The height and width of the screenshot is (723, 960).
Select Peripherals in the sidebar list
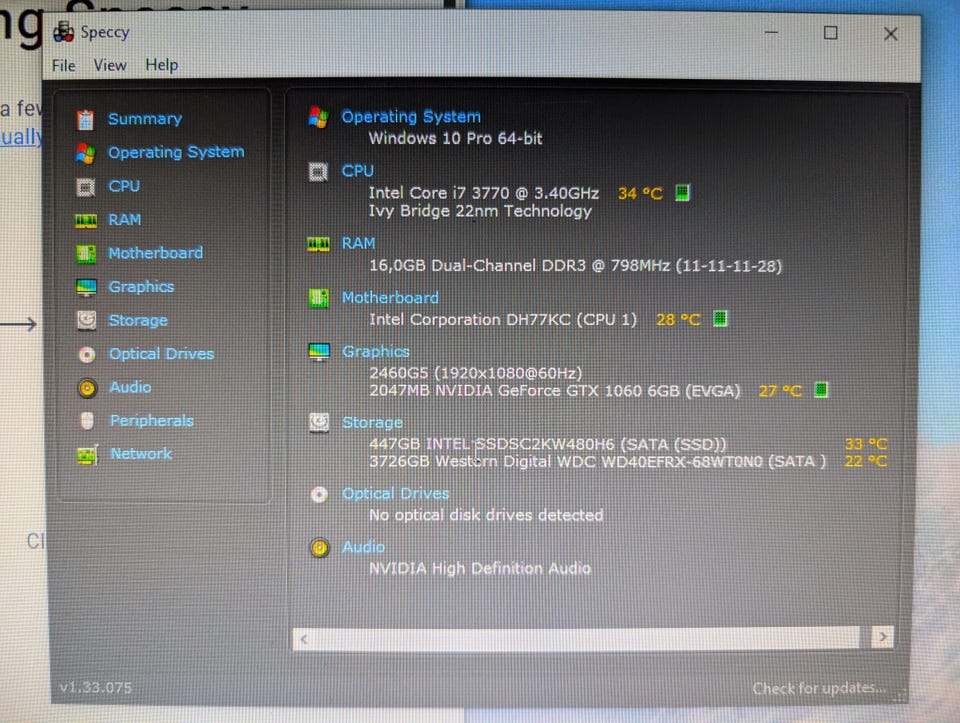[x=152, y=421]
